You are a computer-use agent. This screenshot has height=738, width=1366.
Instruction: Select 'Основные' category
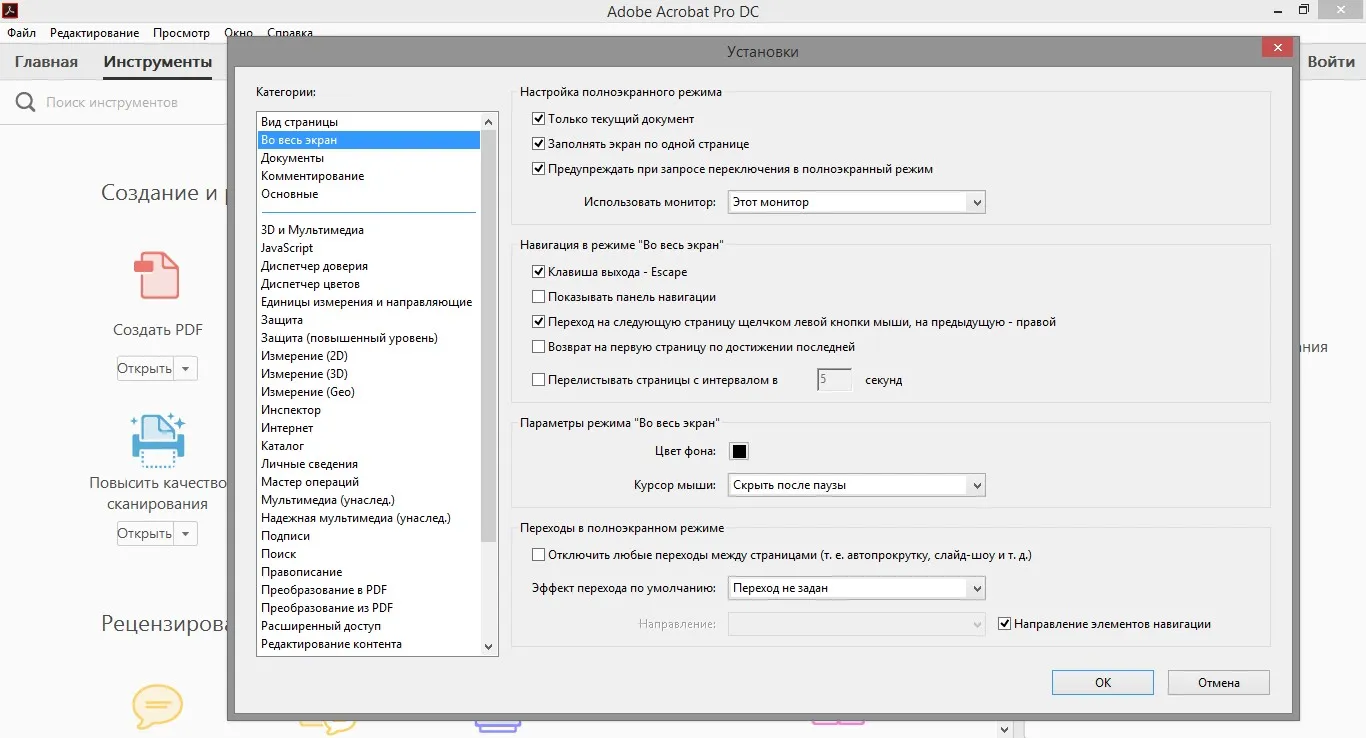click(x=369, y=194)
